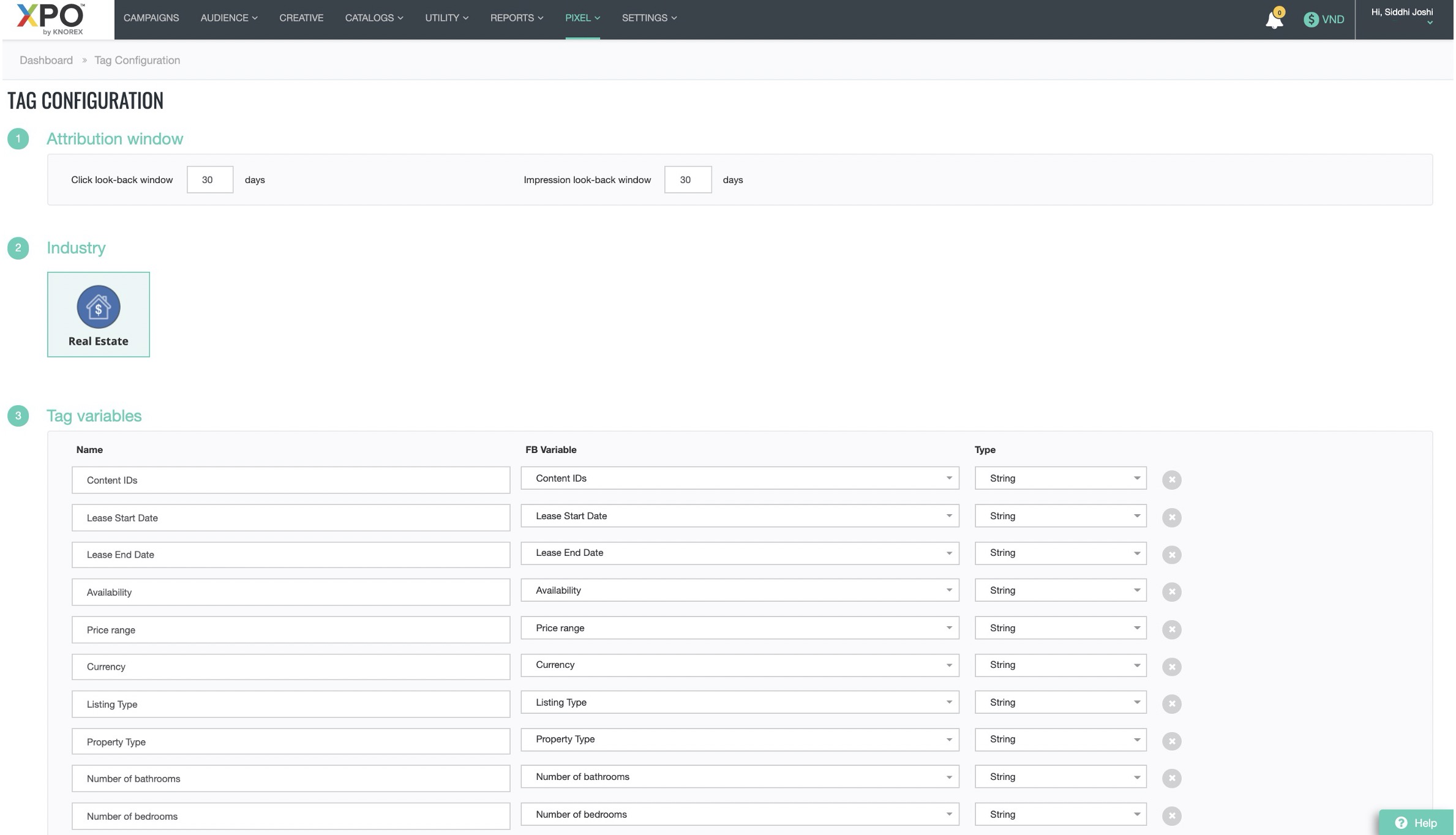1456x835 pixels.
Task: Go to Dashboard breadcrumb link
Action: (46, 60)
